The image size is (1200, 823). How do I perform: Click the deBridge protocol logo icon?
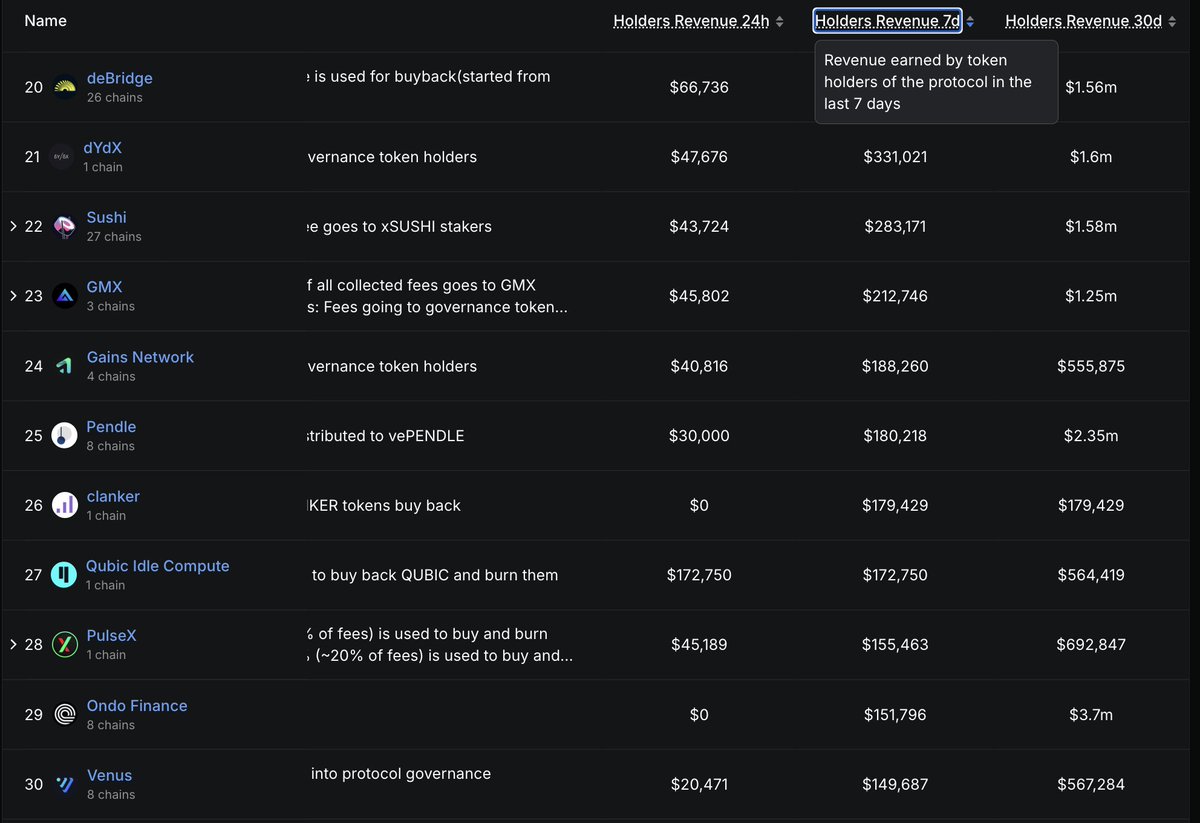click(65, 88)
